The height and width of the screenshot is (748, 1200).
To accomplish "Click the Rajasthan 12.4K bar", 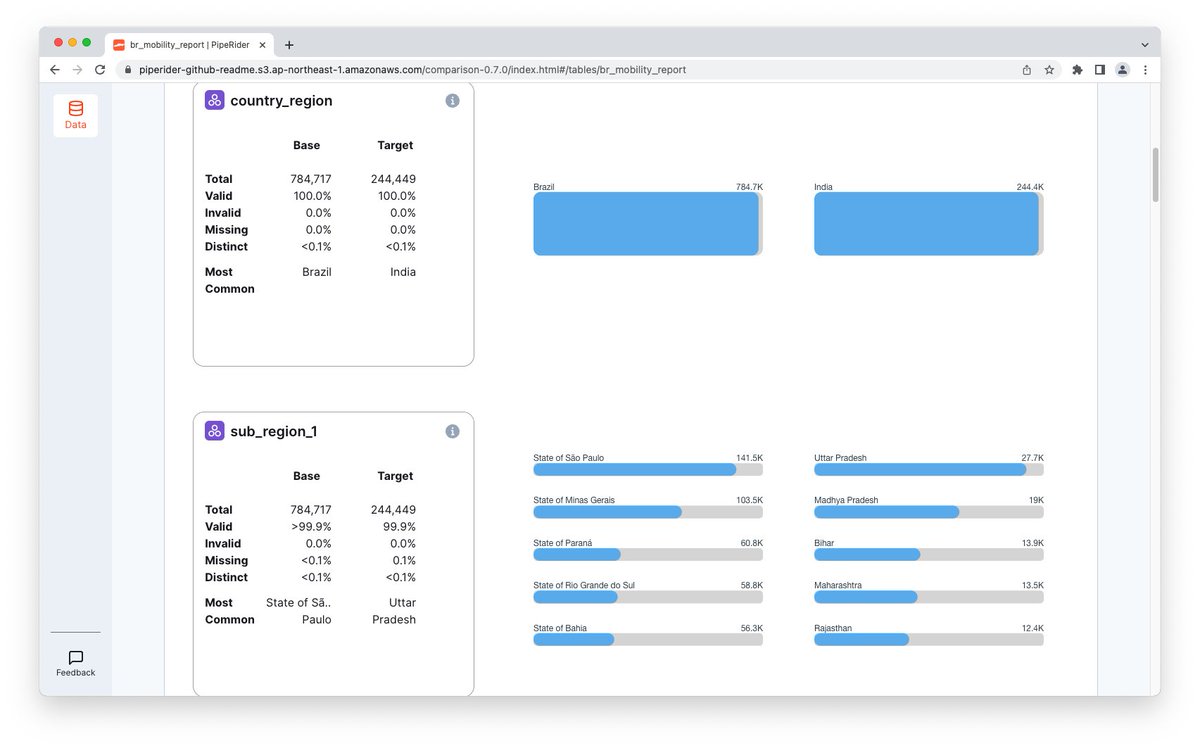I will point(929,639).
